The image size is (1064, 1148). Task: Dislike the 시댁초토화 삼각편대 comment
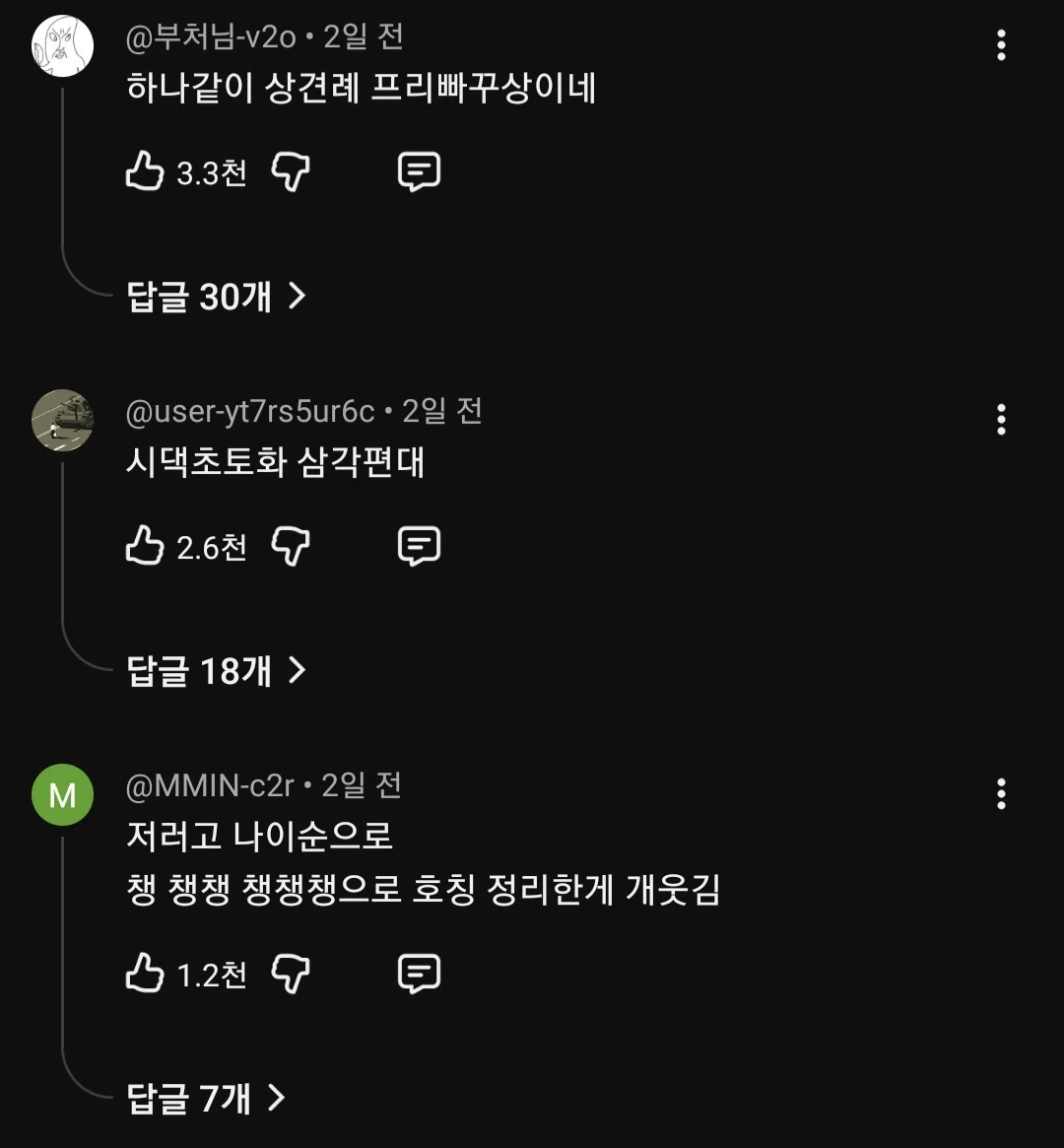(x=291, y=545)
